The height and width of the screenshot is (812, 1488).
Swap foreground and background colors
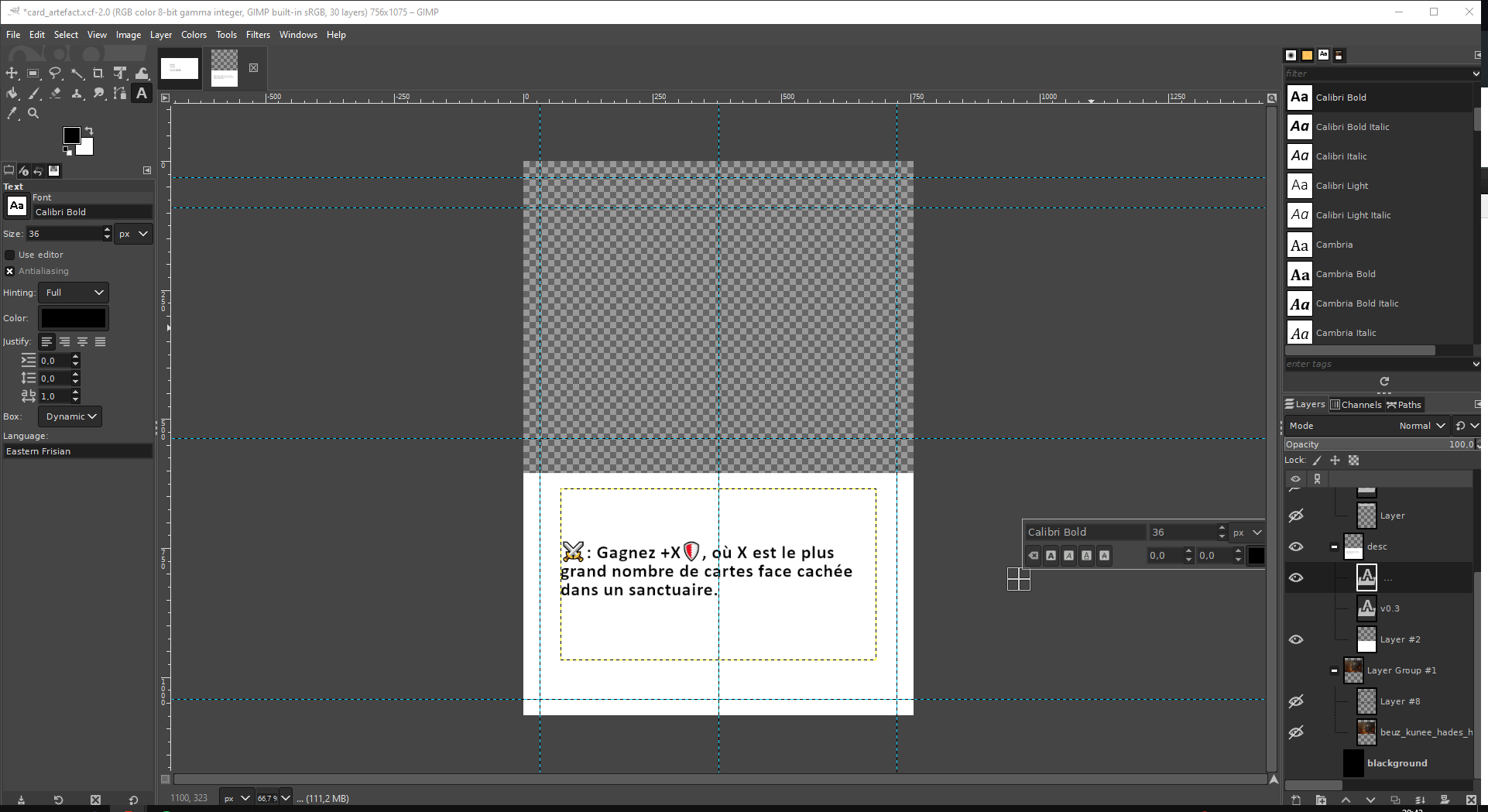[89, 131]
